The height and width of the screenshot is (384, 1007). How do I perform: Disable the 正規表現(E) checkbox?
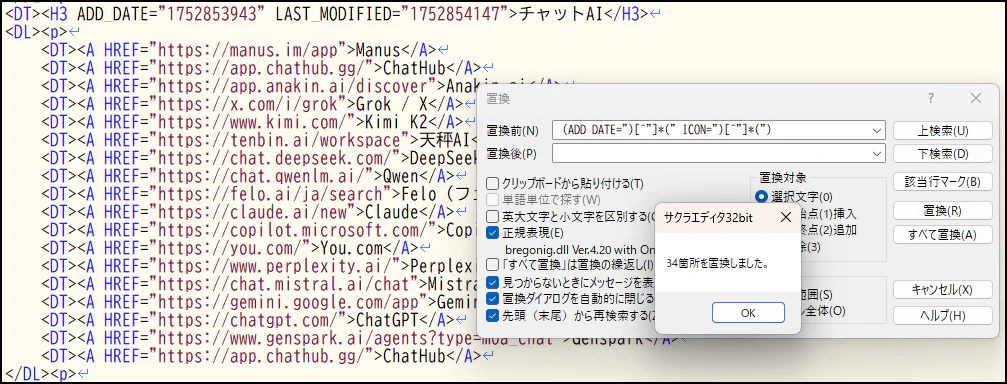click(x=493, y=232)
